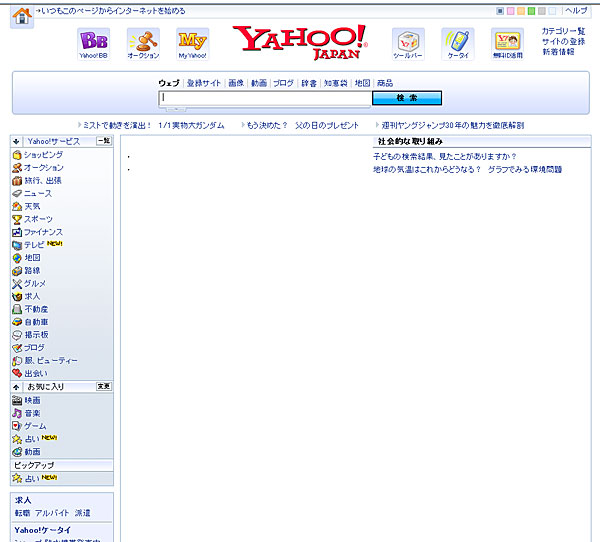This screenshot has width=600, height=542.
Task: Click the 天気 weather icon
Action: pyautogui.click(x=17, y=206)
